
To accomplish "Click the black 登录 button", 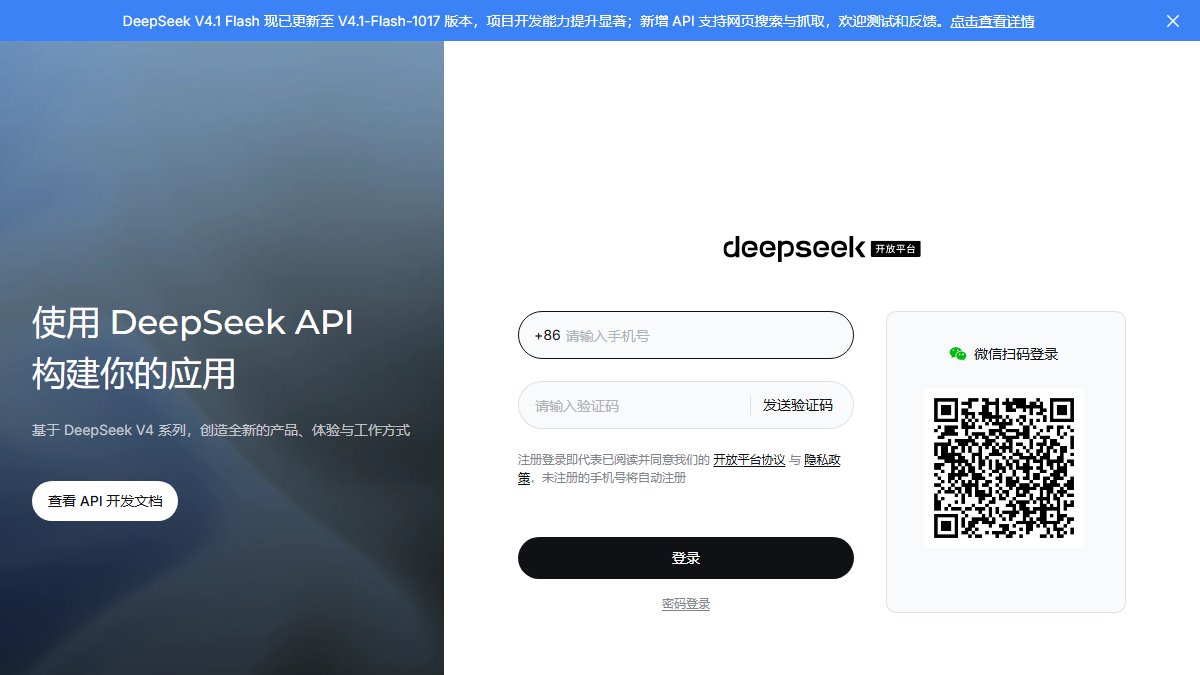I will coord(686,558).
